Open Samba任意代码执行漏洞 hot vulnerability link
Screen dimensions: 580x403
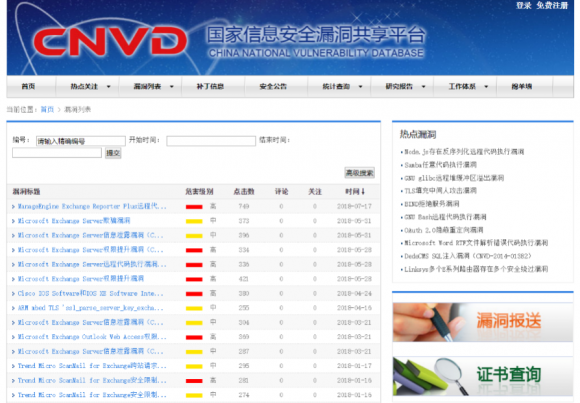pos(440,165)
